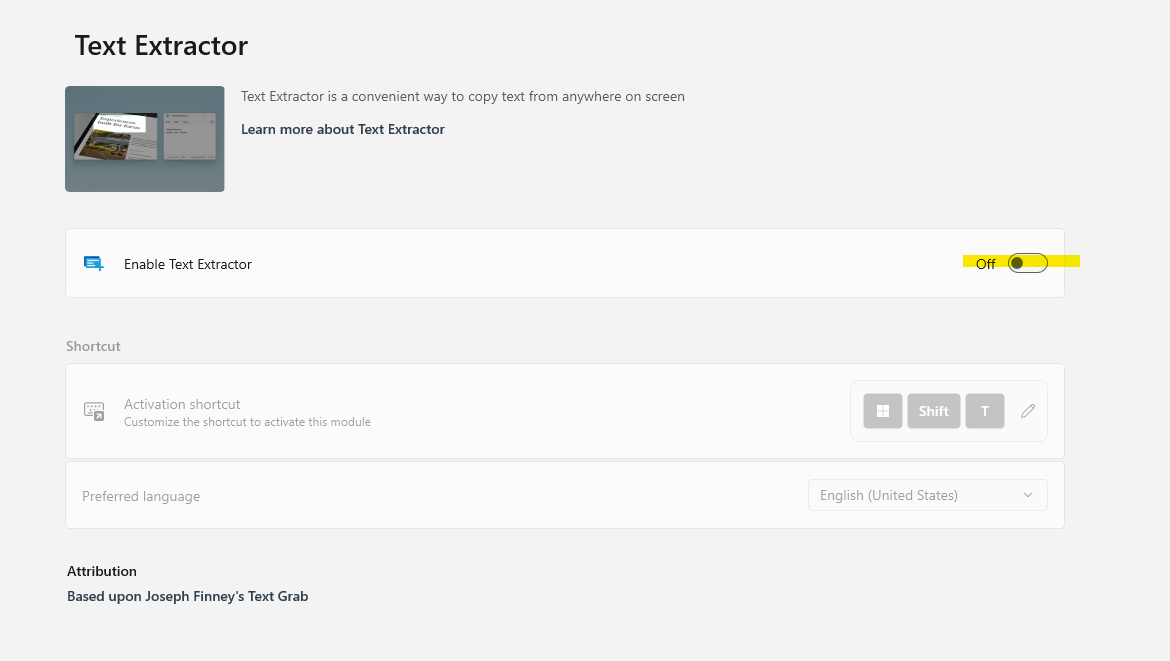The height and width of the screenshot is (661, 1170).
Task: Click the blue copy-text icon next to Enable Text Extractor
Action: pyautogui.click(x=93, y=262)
